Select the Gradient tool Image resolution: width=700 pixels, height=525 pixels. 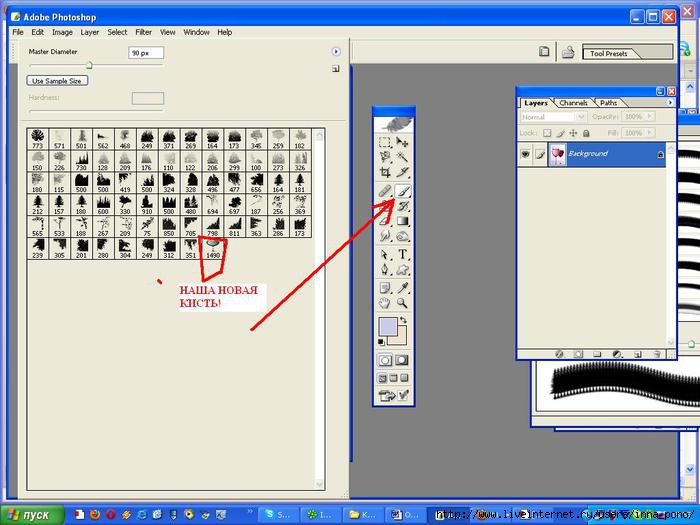402,221
